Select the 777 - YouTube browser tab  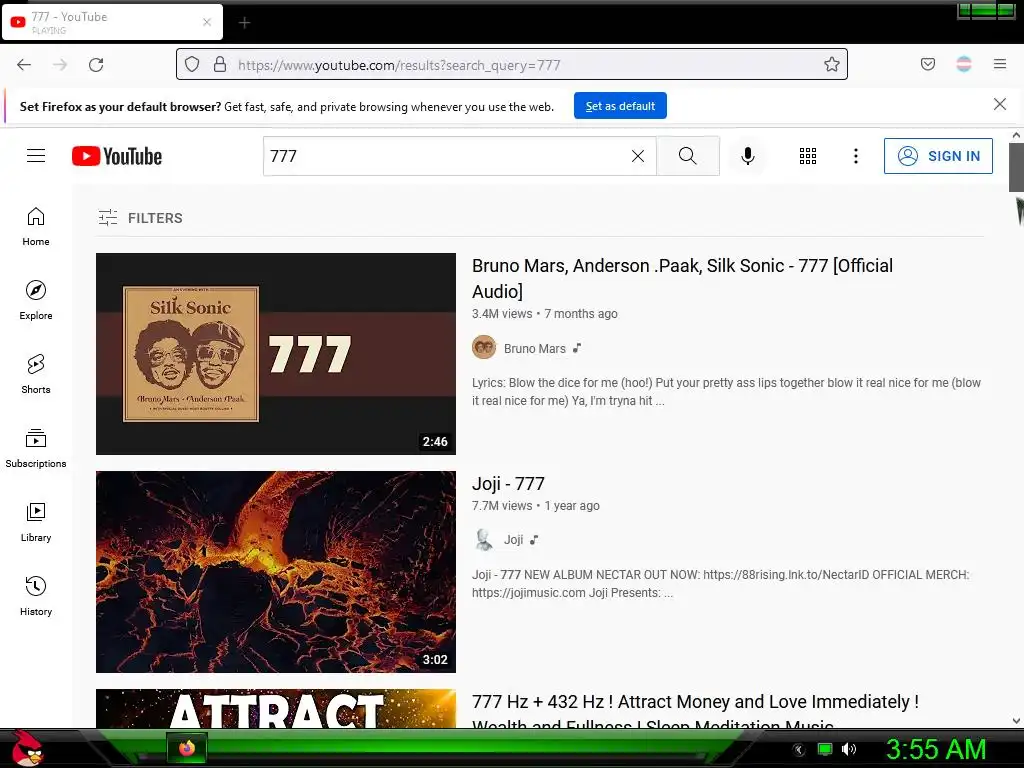coord(112,22)
